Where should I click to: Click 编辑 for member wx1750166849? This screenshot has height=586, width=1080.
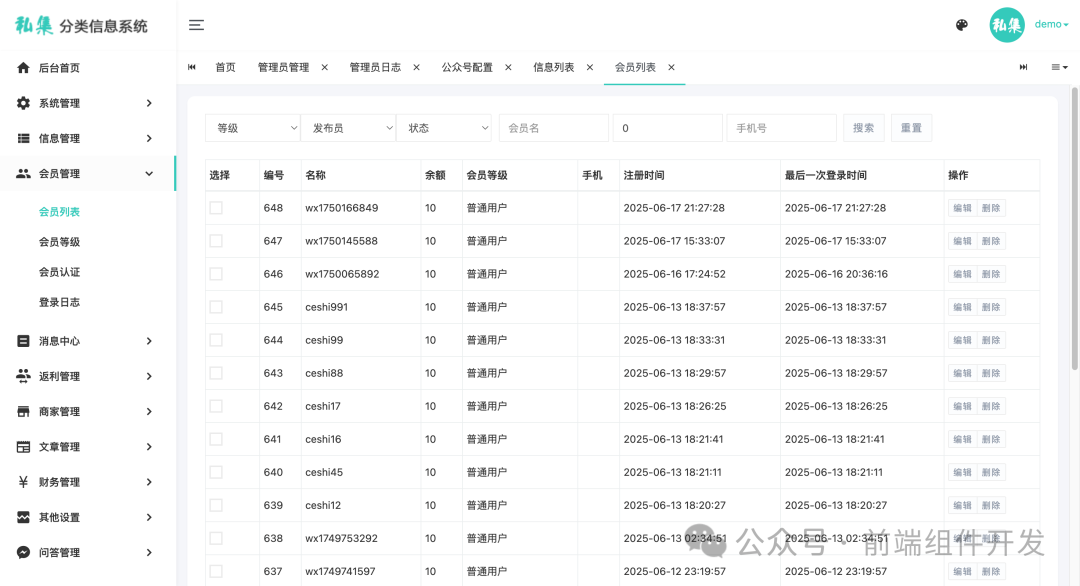[x=961, y=208]
